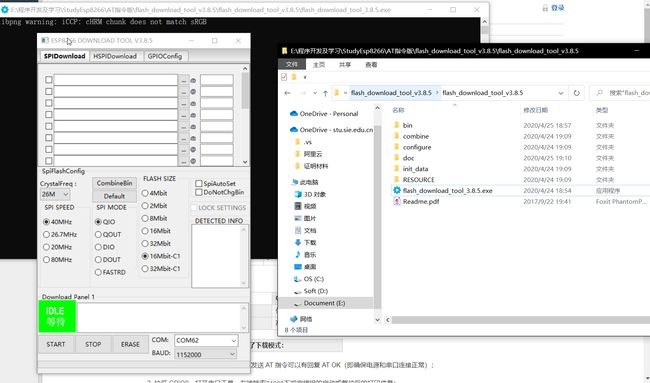This screenshot has width=650, height=383.
Task: Switch to SPIDownload tab
Action: tap(65, 56)
